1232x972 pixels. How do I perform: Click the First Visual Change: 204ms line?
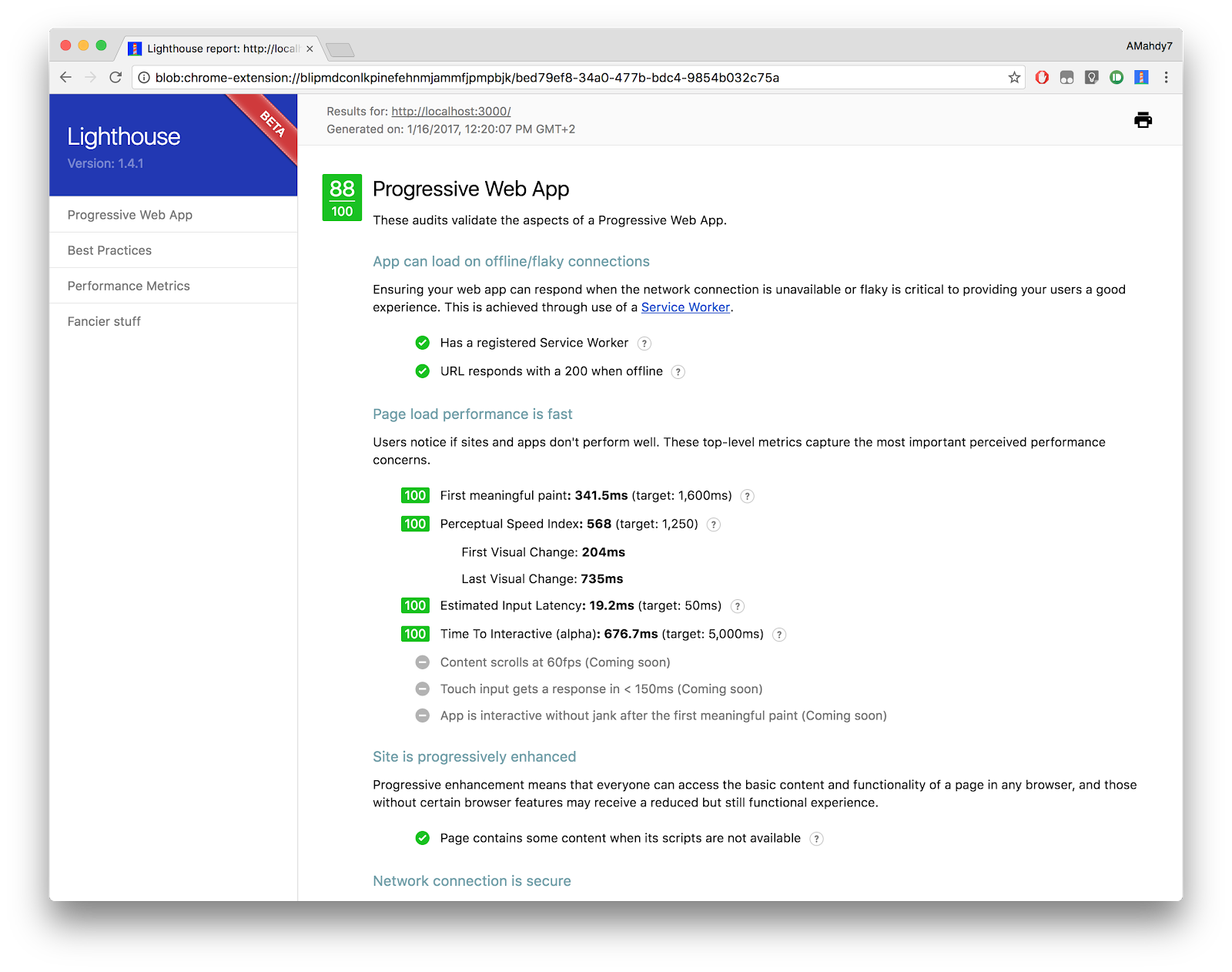[543, 552]
